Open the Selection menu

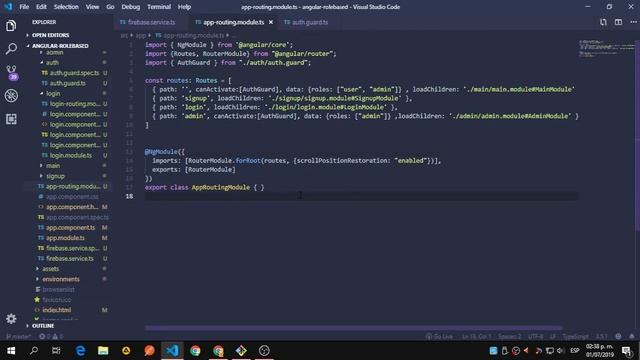tap(66, 7)
